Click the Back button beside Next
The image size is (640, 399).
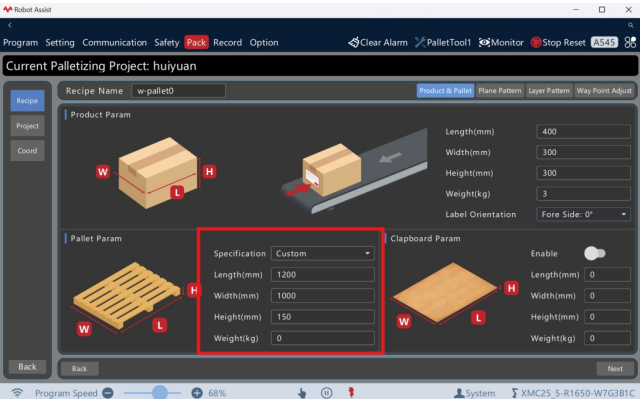[x=80, y=368]
